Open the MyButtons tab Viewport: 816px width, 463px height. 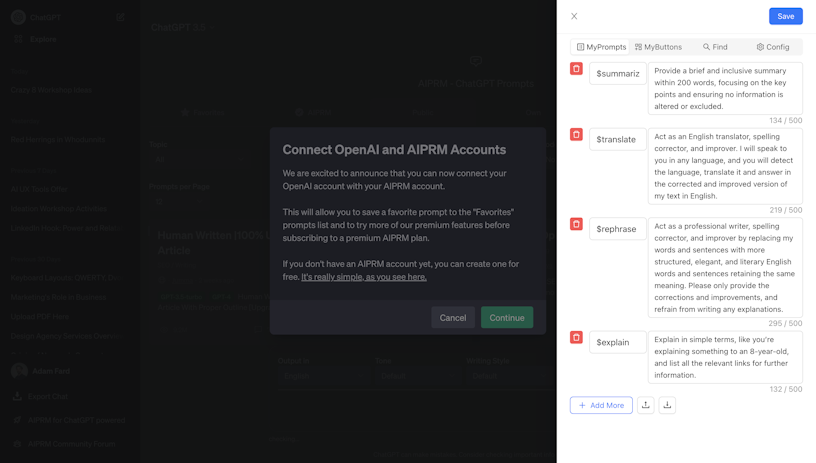tap(658, 47)
